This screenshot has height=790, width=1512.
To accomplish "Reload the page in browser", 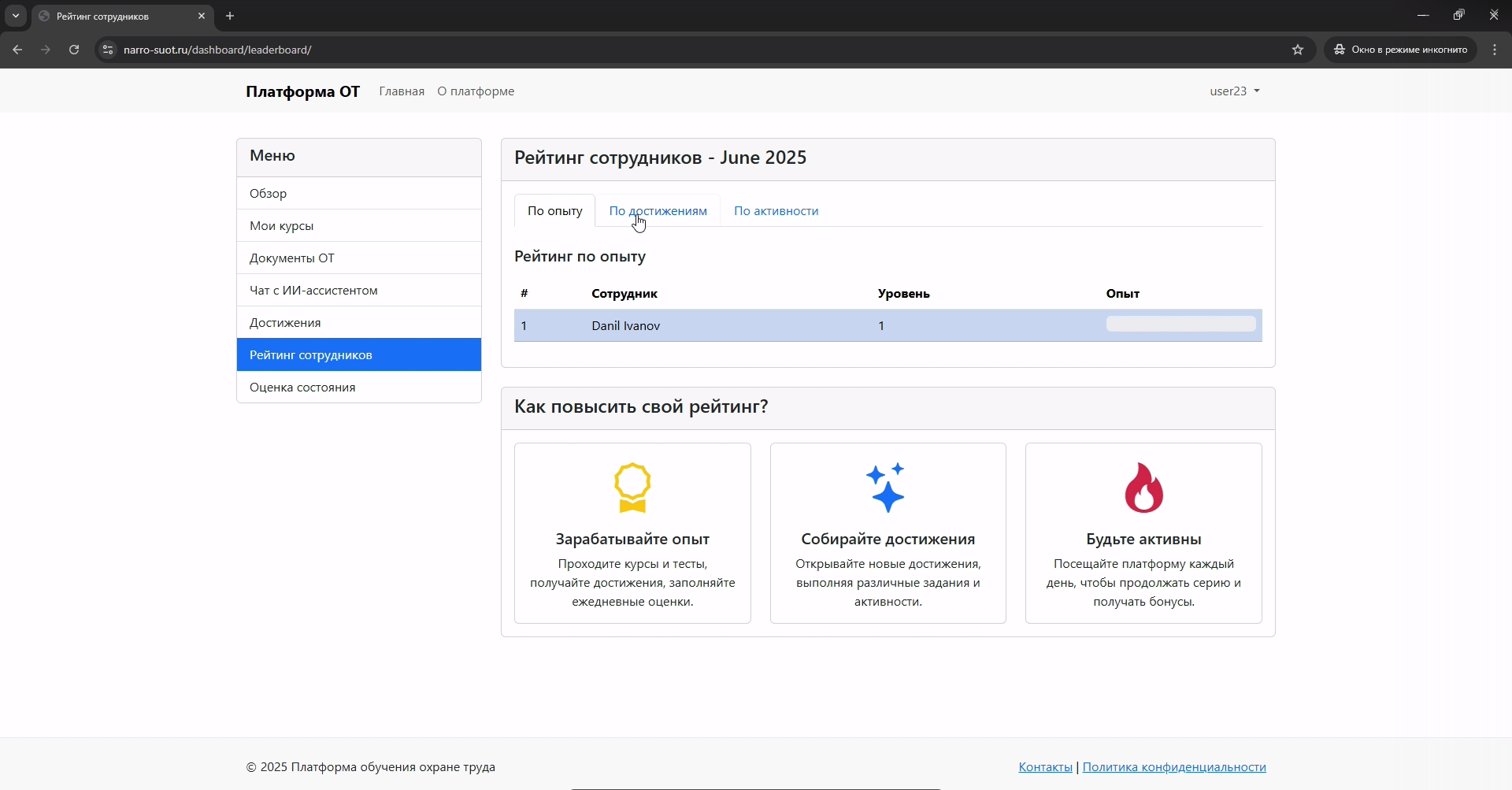I will (74, 50).
